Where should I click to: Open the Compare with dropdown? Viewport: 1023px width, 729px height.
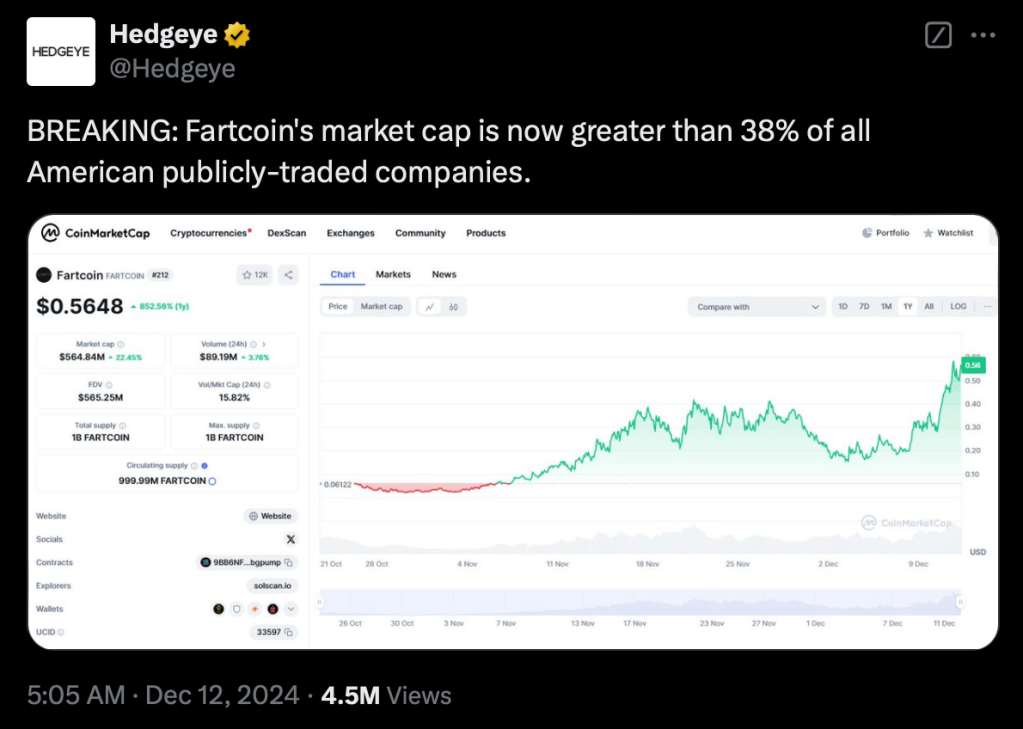757,307
